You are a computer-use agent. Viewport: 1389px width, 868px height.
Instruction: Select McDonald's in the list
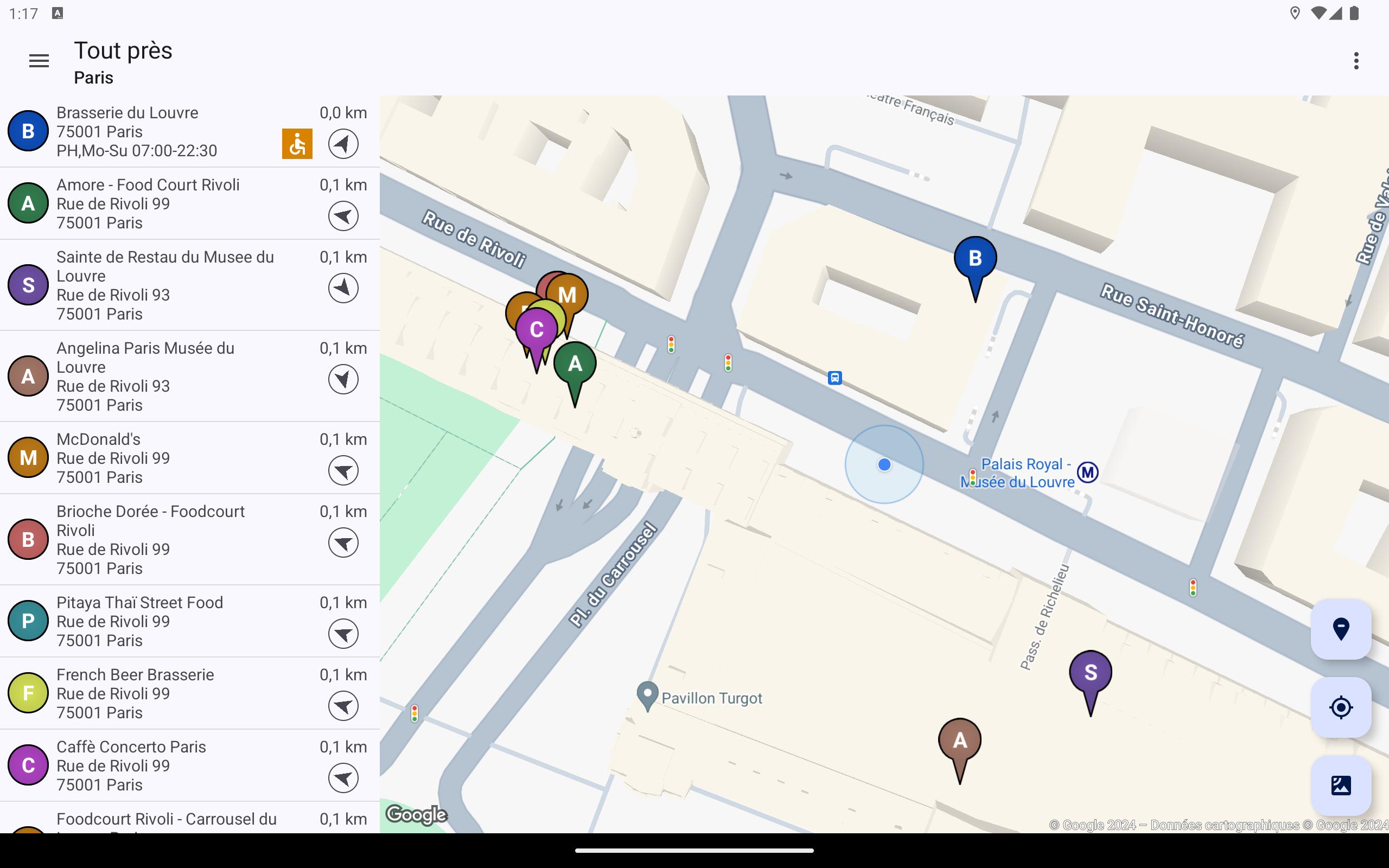click(189, 458)
